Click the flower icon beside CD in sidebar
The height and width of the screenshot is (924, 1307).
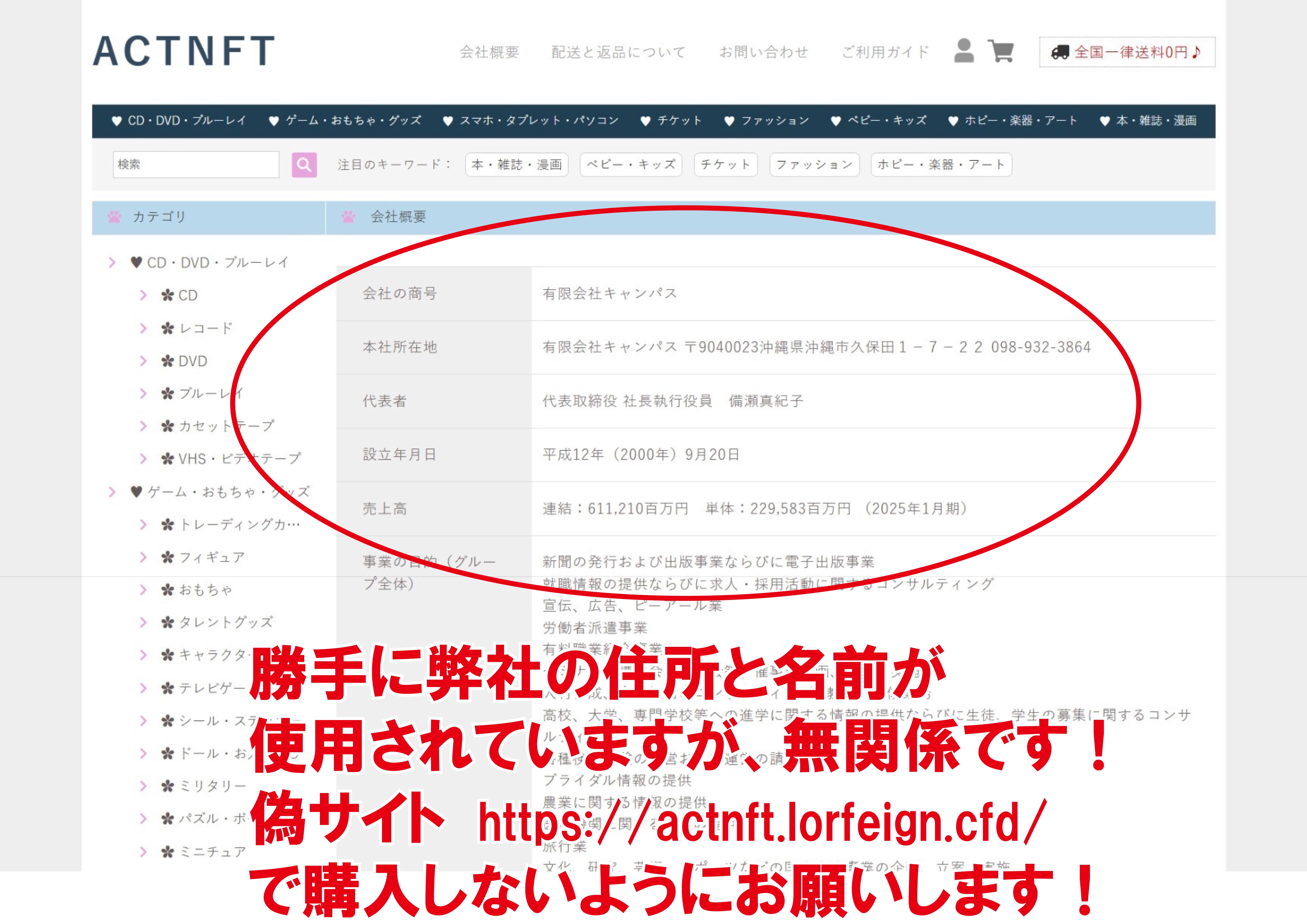(167, 296)
